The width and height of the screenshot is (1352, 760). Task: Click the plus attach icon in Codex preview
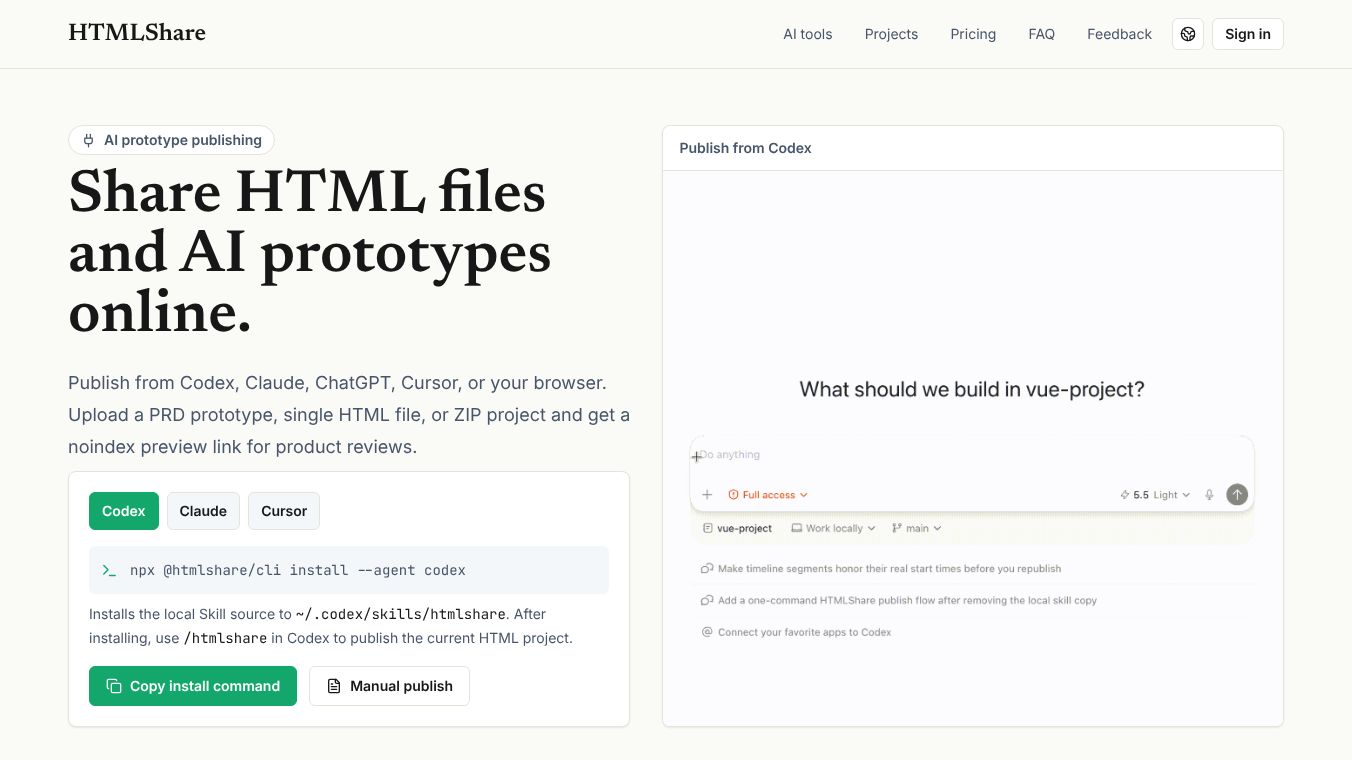point(707,495)
